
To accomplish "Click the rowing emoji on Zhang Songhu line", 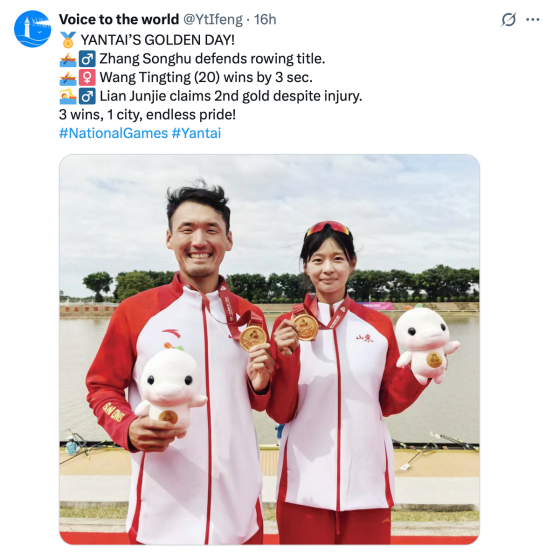I will (x=68, y=59).
